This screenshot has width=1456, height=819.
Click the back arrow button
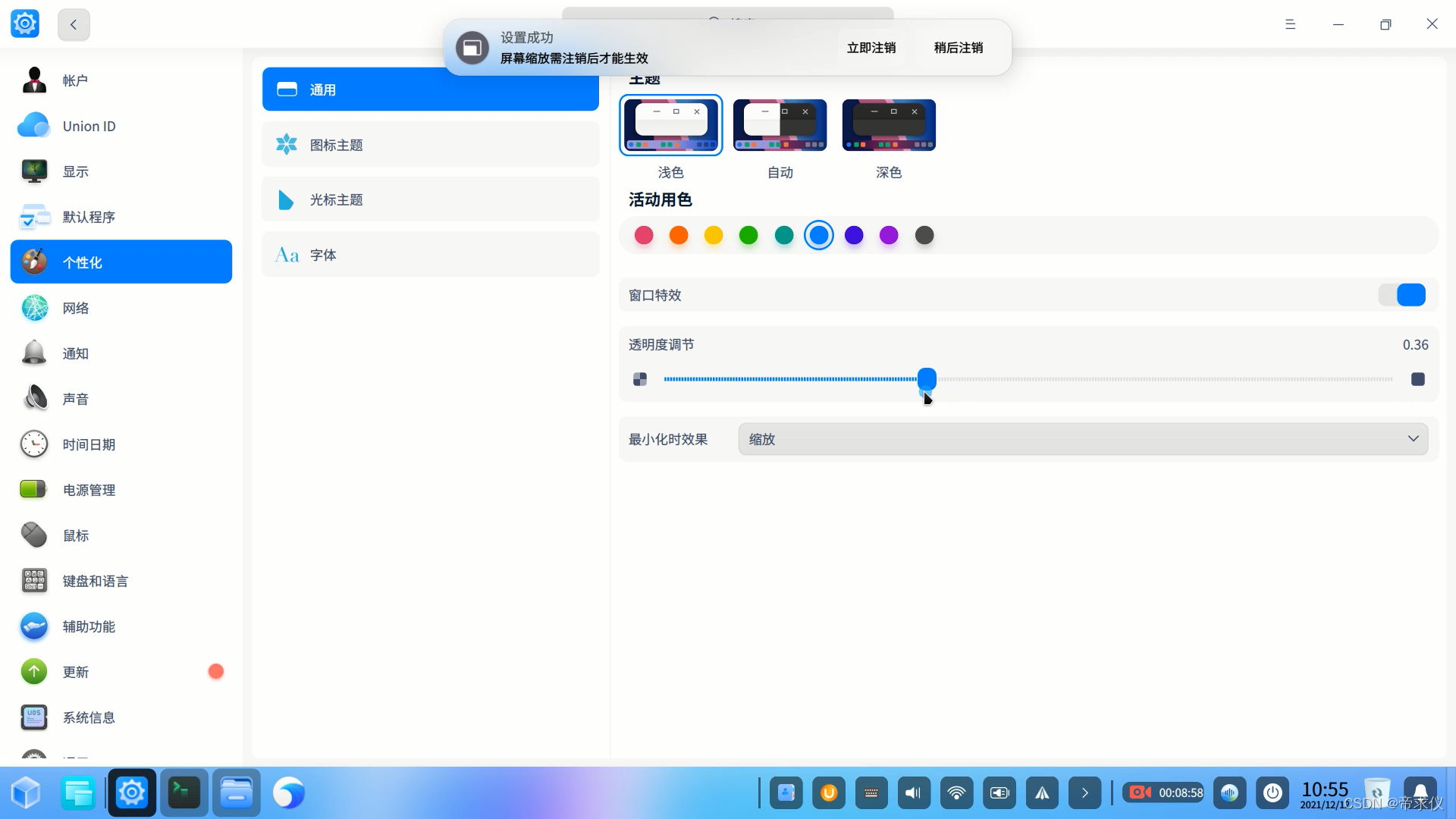74,24
